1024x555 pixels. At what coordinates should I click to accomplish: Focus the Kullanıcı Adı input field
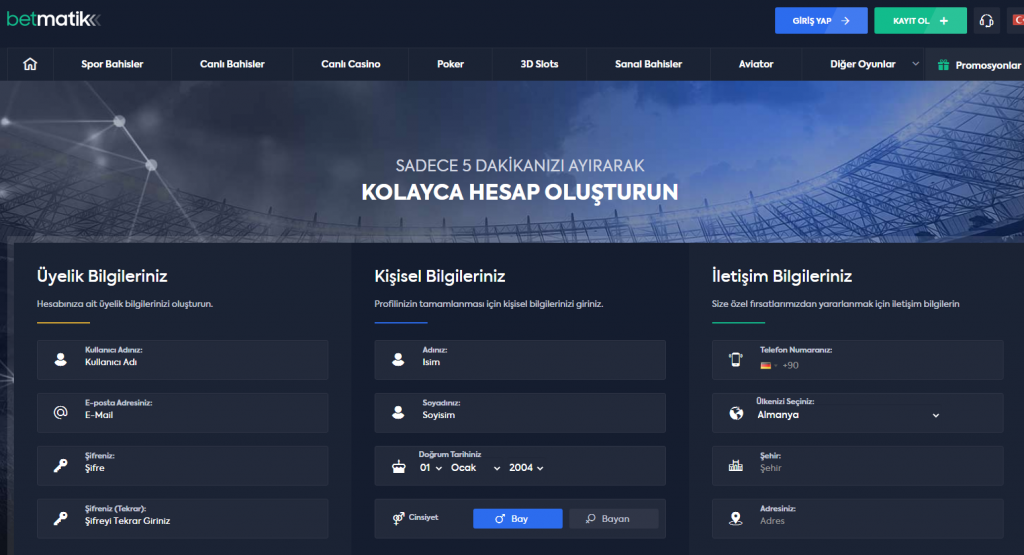tap(182, 360)
